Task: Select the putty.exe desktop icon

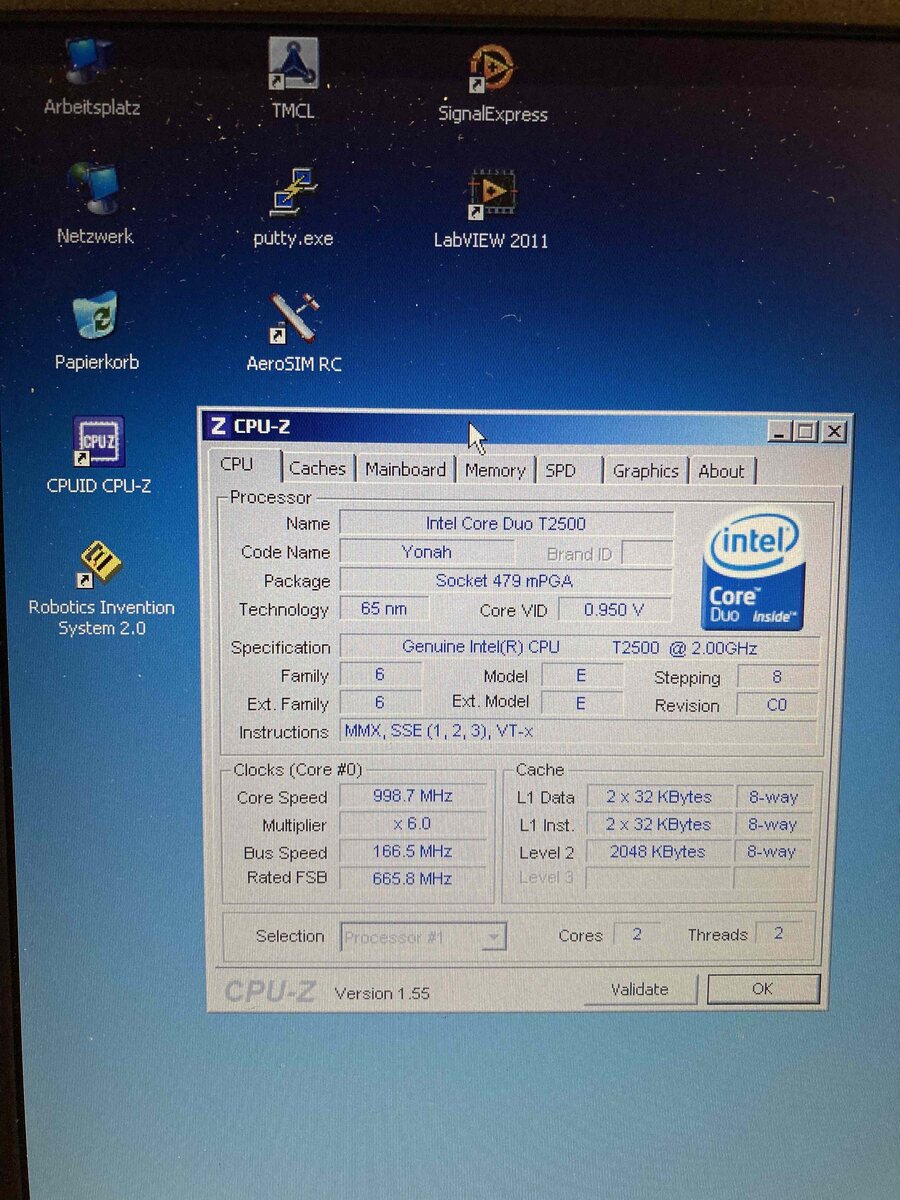Action: [293, 207]
